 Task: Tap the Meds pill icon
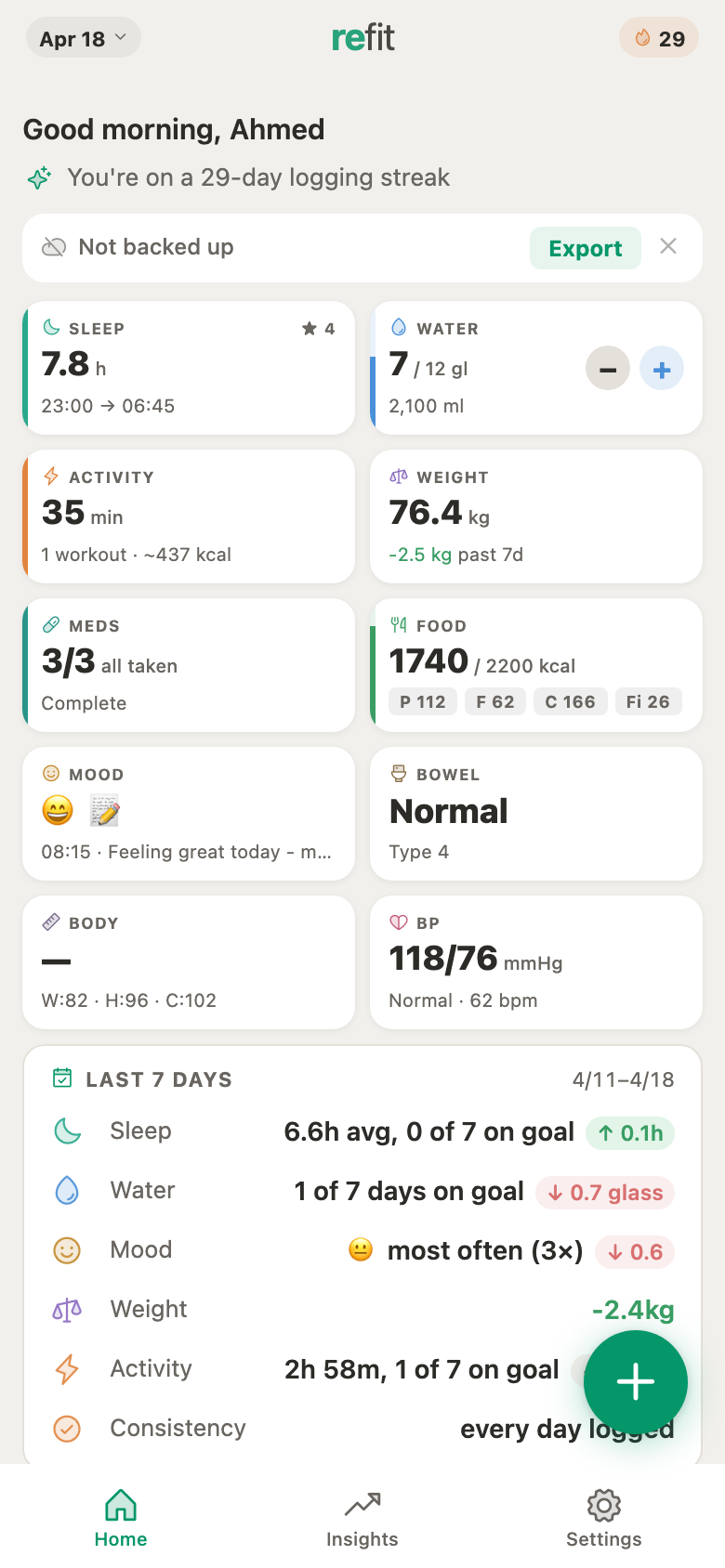52,625
